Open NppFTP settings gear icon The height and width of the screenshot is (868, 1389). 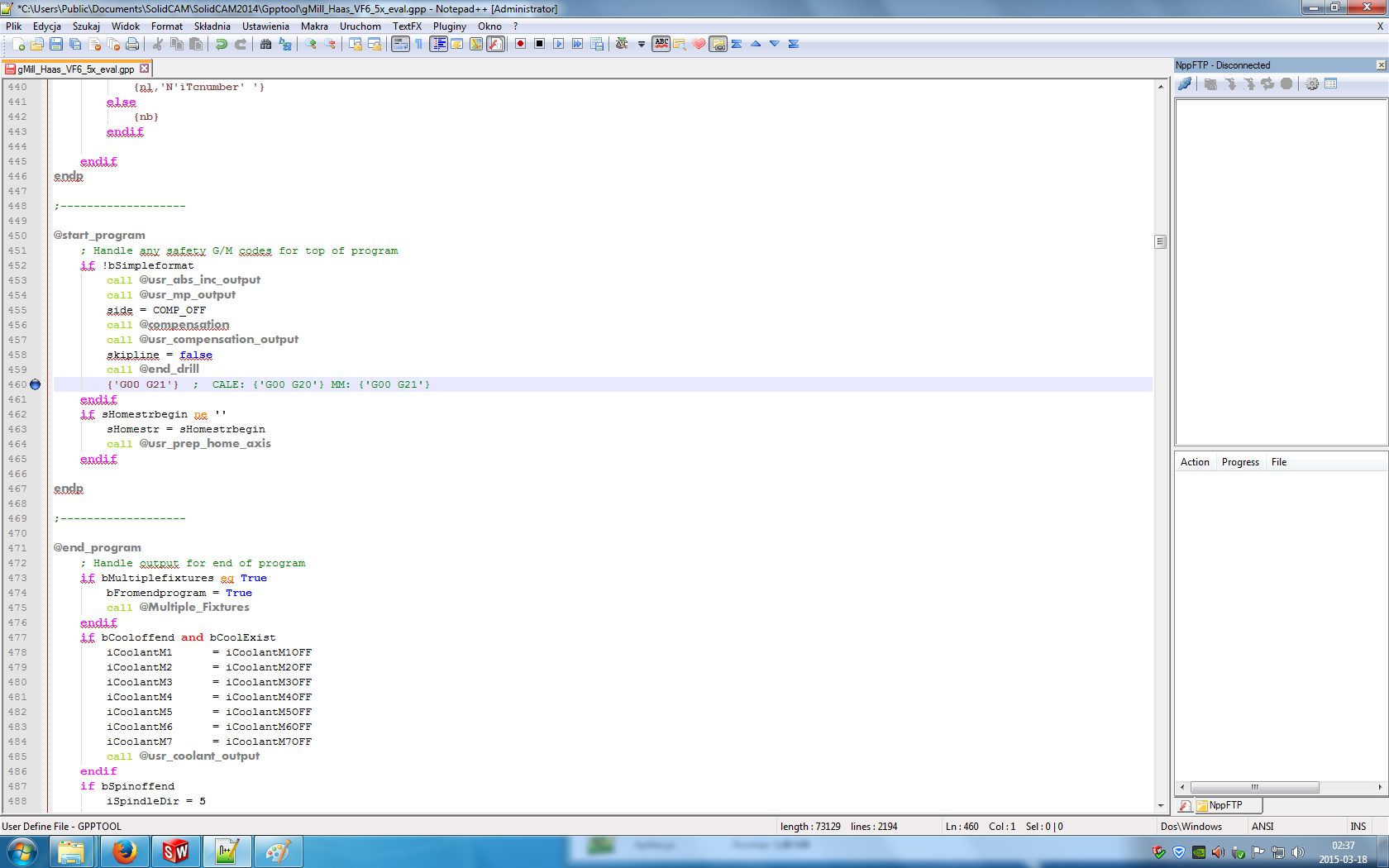point(1312,83)
